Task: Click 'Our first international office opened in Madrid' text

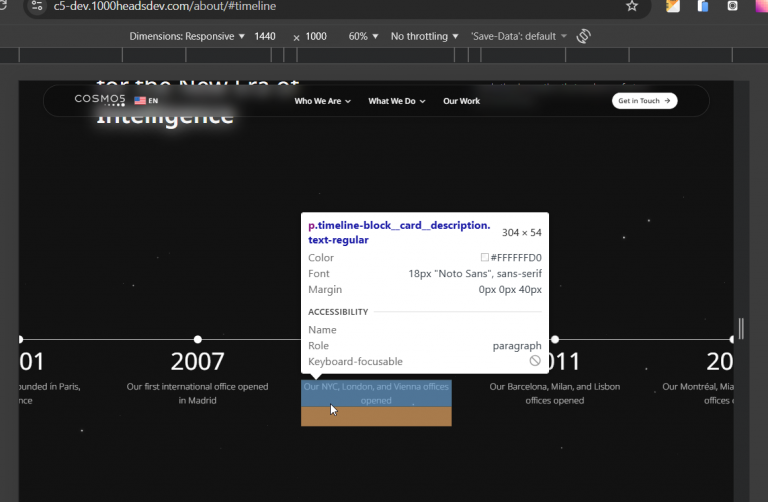Action: click(197, 393)
